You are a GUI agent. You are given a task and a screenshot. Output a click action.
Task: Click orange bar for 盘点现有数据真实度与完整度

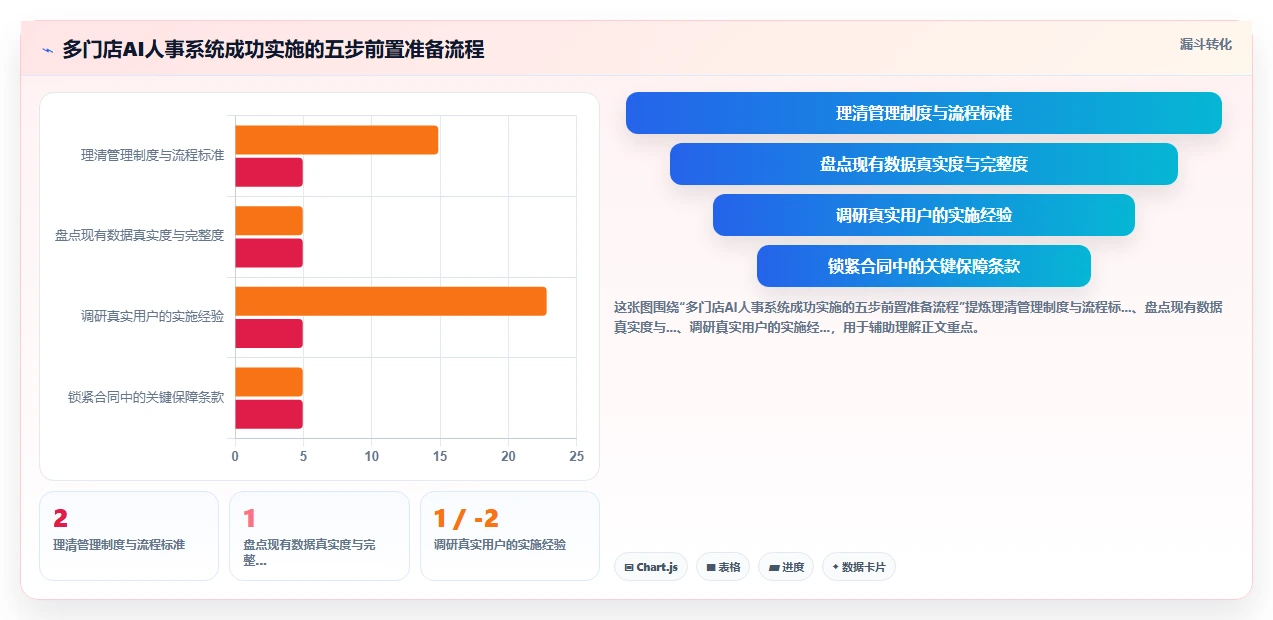[269, 220]
